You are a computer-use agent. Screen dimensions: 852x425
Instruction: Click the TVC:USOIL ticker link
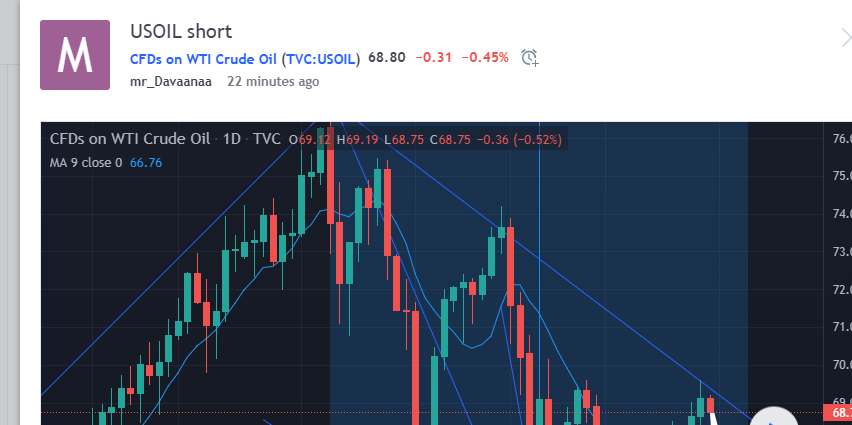pos(320,58)
